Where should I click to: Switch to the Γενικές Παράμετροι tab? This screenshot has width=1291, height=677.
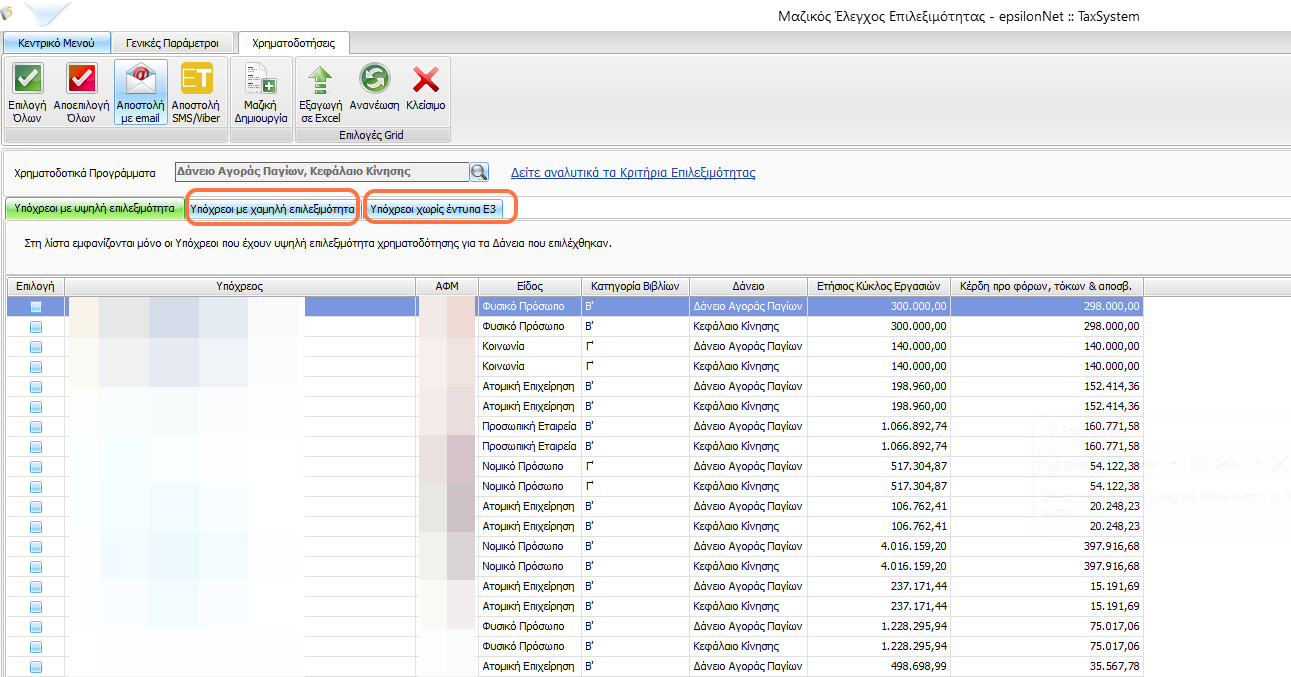(173, 43)
